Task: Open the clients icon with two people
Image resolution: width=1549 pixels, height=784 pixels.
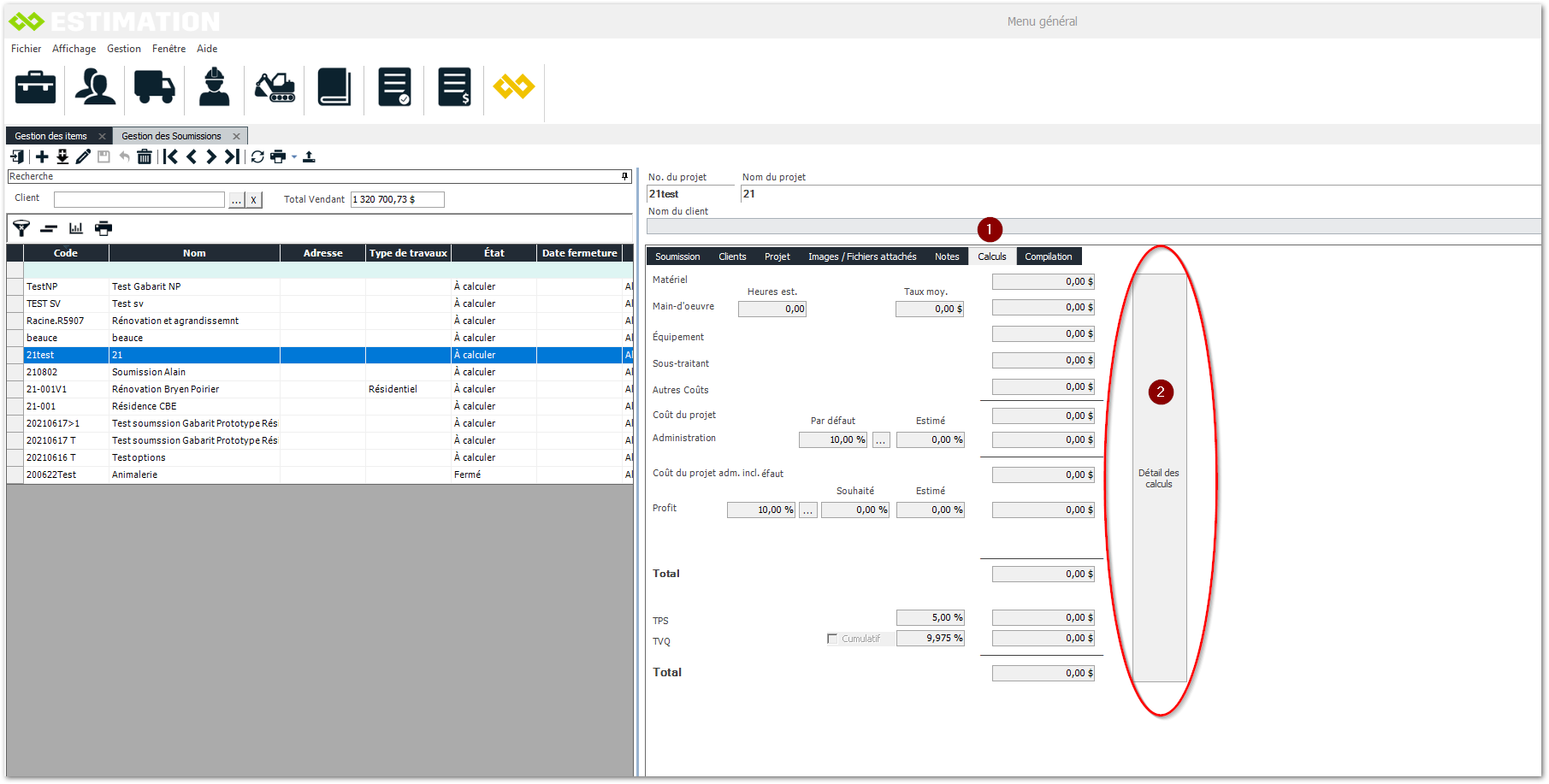Action: 95,87
